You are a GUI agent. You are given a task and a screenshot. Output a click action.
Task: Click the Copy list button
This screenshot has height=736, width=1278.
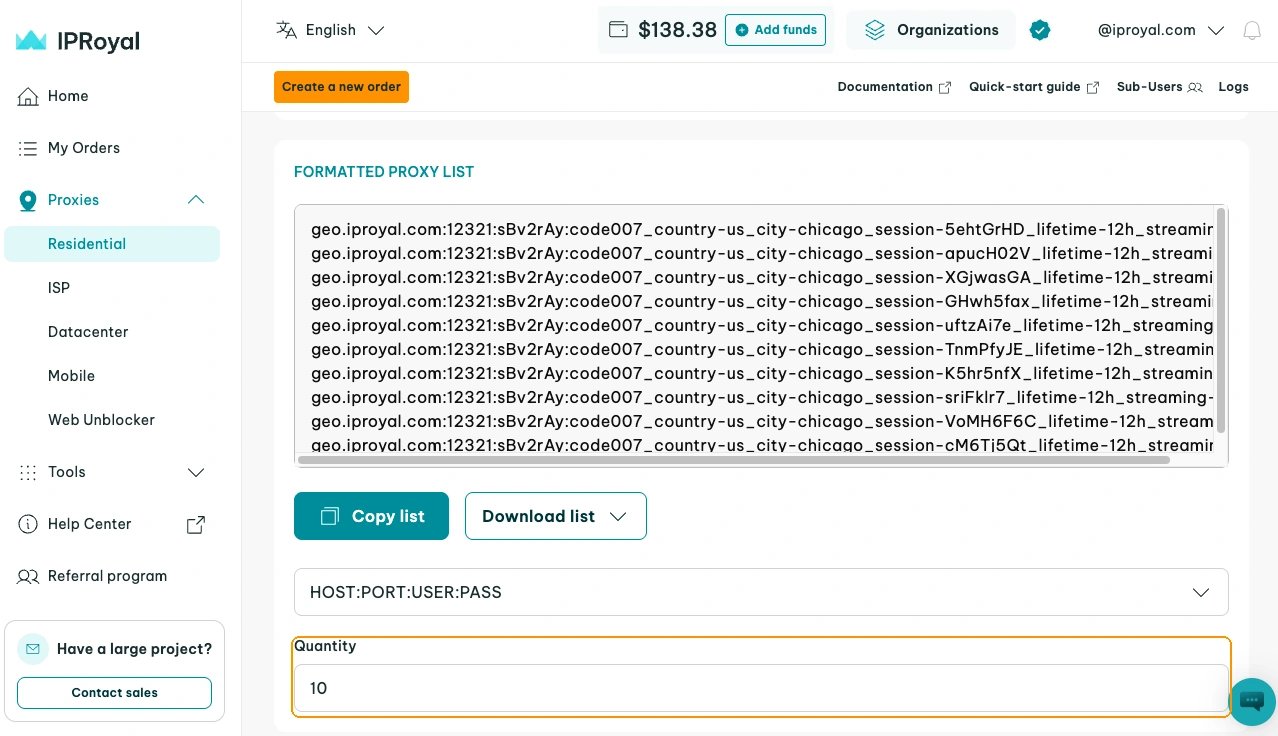pyautogui.click(x=371, y=516)
